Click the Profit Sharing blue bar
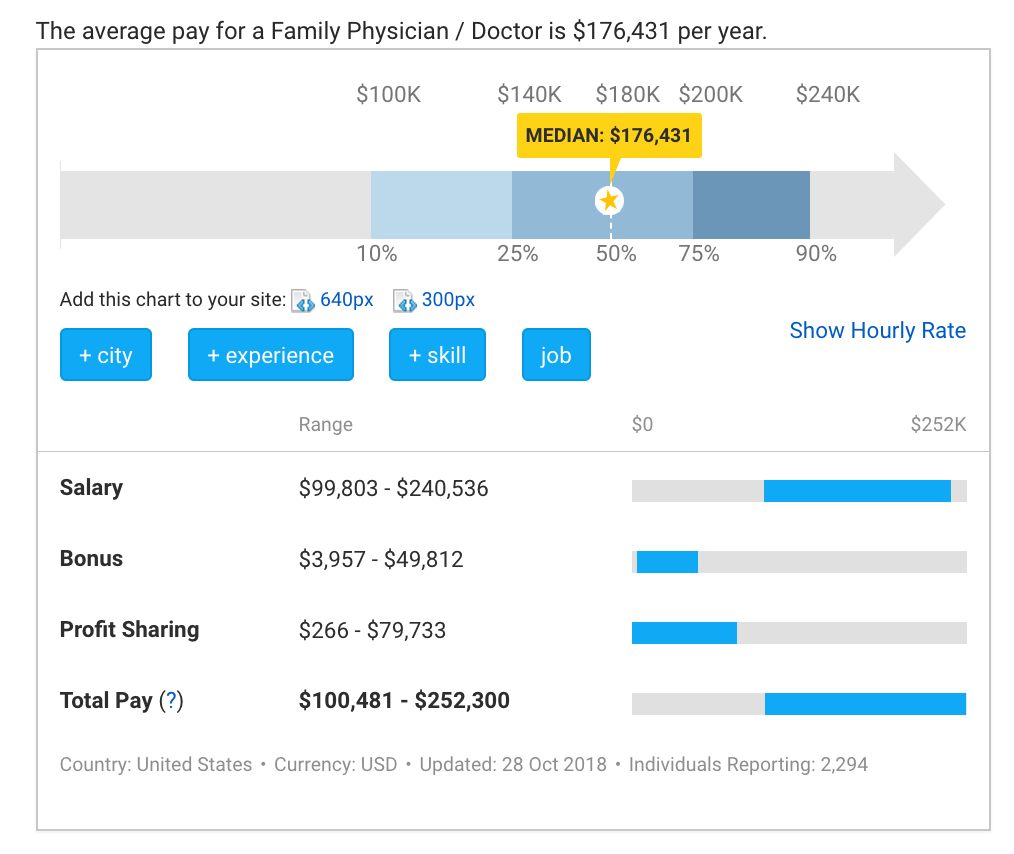The height and width of the screenshot is (854, 1014). [x=684, y=633]
